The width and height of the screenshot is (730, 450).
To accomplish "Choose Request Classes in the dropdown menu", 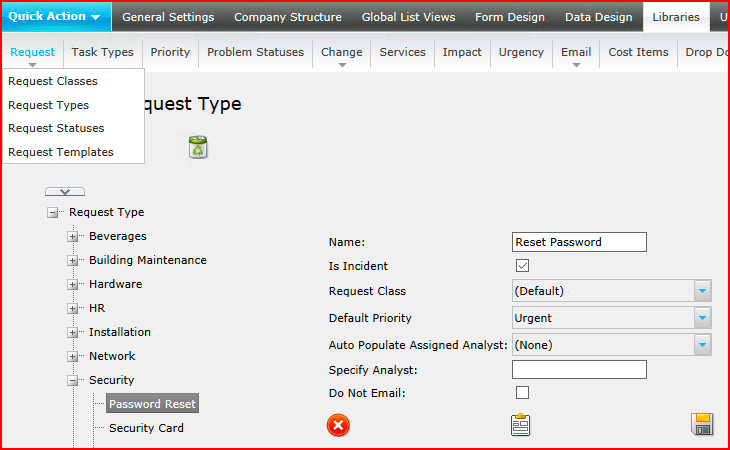I will (53, 81).
